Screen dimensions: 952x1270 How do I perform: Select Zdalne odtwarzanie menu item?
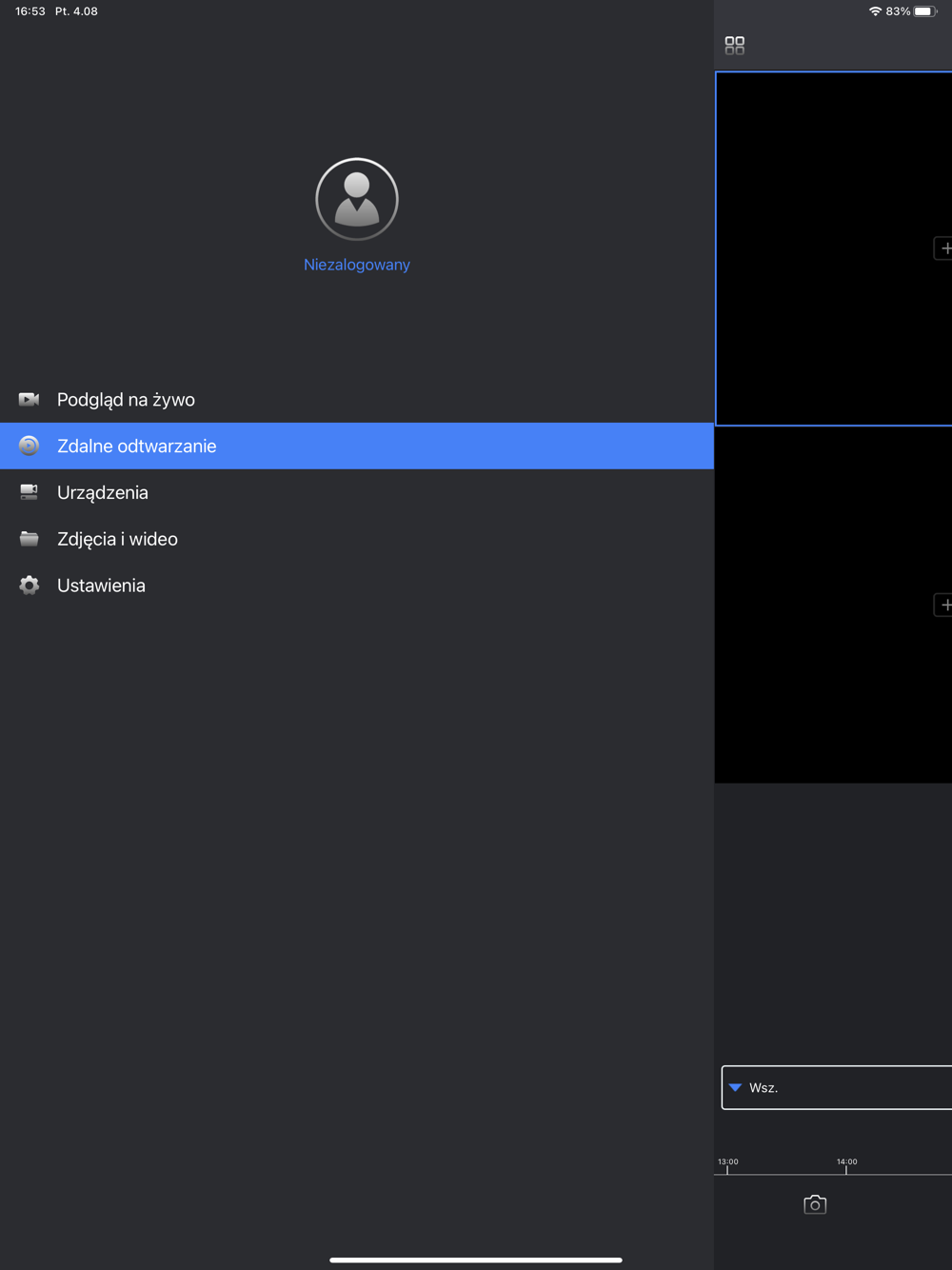point(357,446)
